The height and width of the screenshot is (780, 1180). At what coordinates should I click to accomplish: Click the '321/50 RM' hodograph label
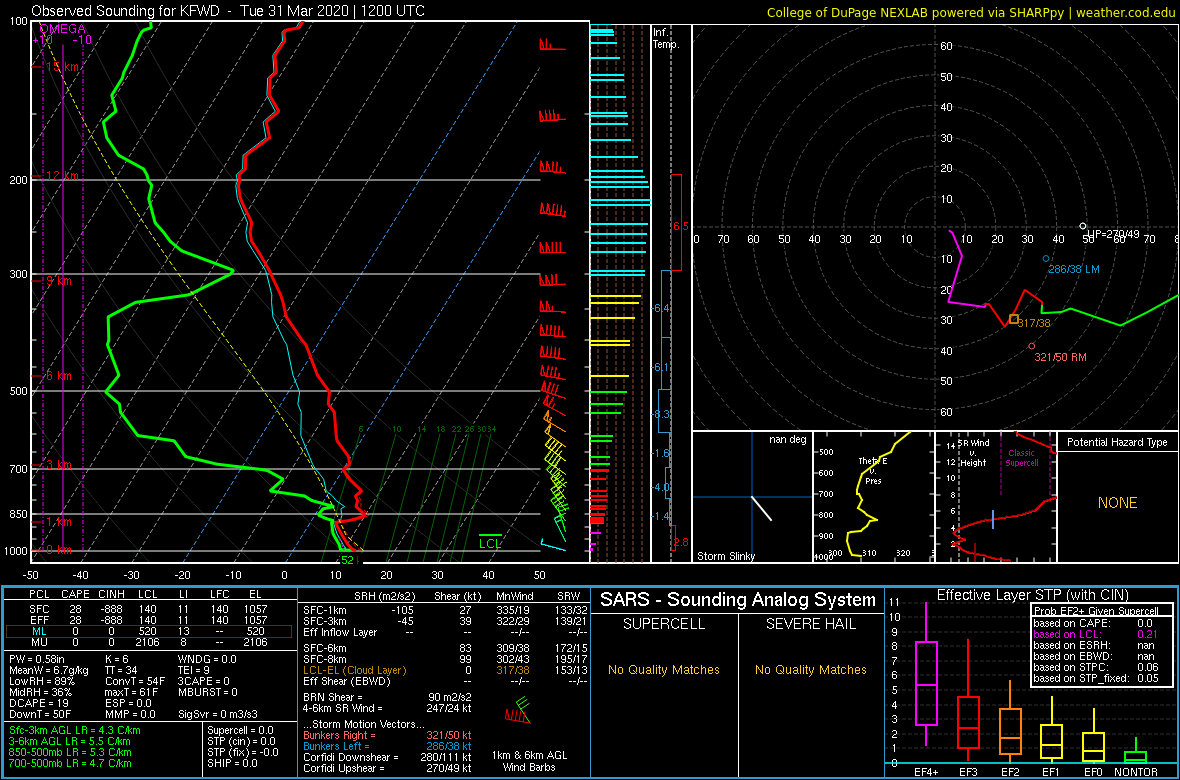[x=1061, y=357]
